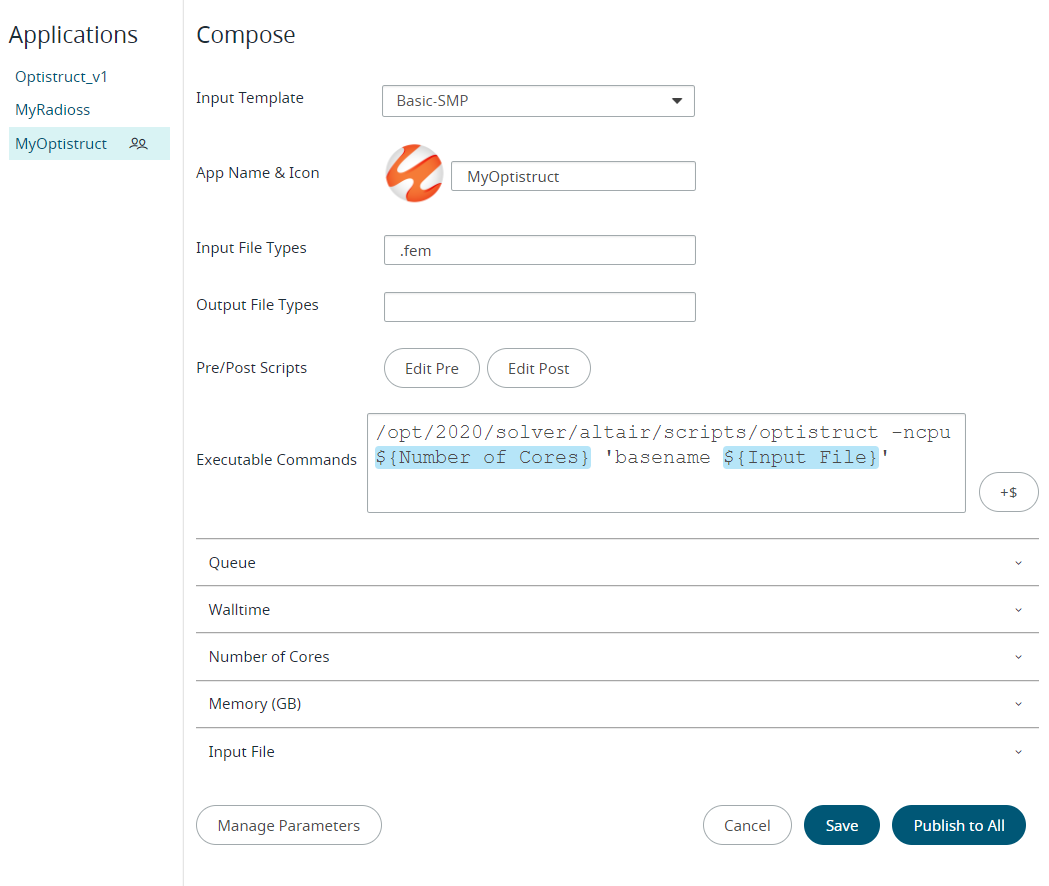1049x886 pixels.
Task: Click Publish to All
Action: click(x=959, y=825)
